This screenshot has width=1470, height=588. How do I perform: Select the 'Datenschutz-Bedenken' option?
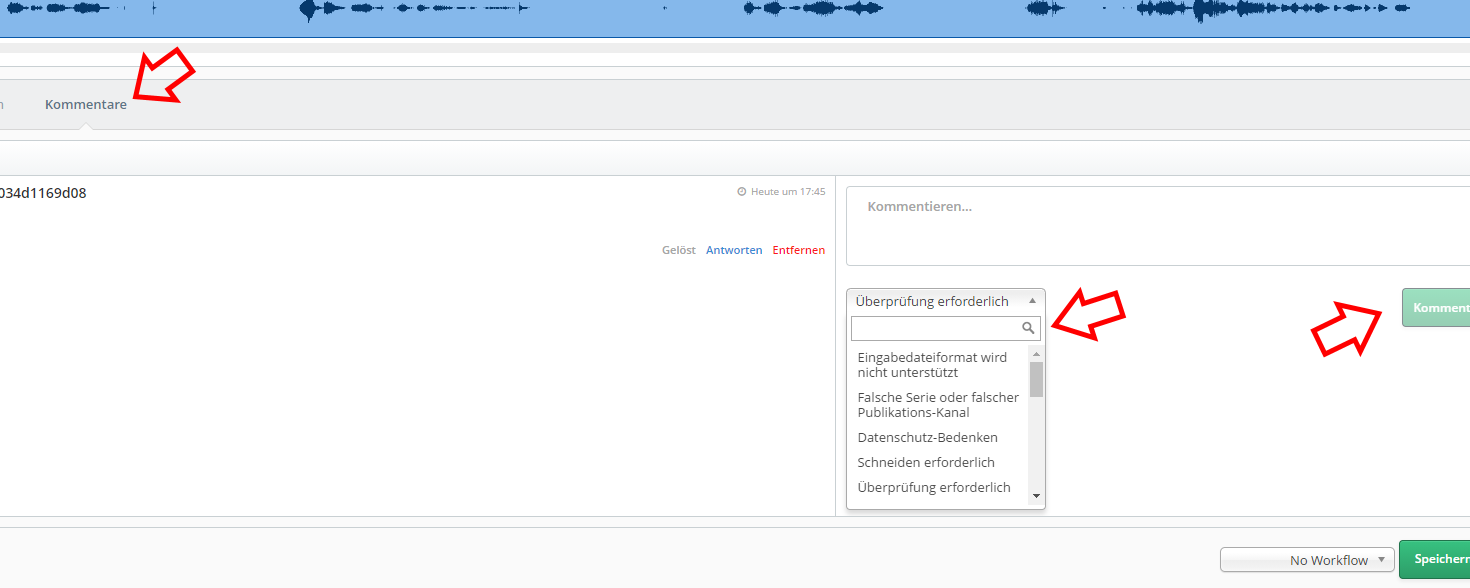(927, 437)
